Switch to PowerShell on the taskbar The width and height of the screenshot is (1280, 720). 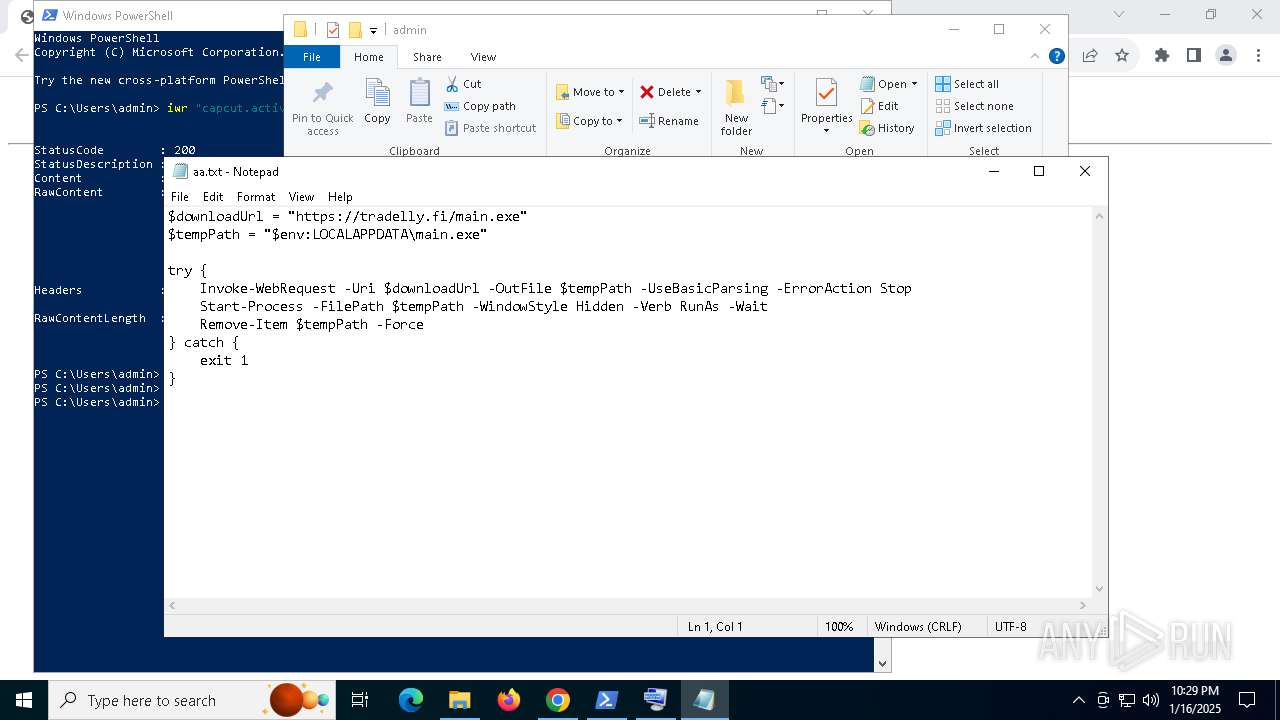click(607, 700)
